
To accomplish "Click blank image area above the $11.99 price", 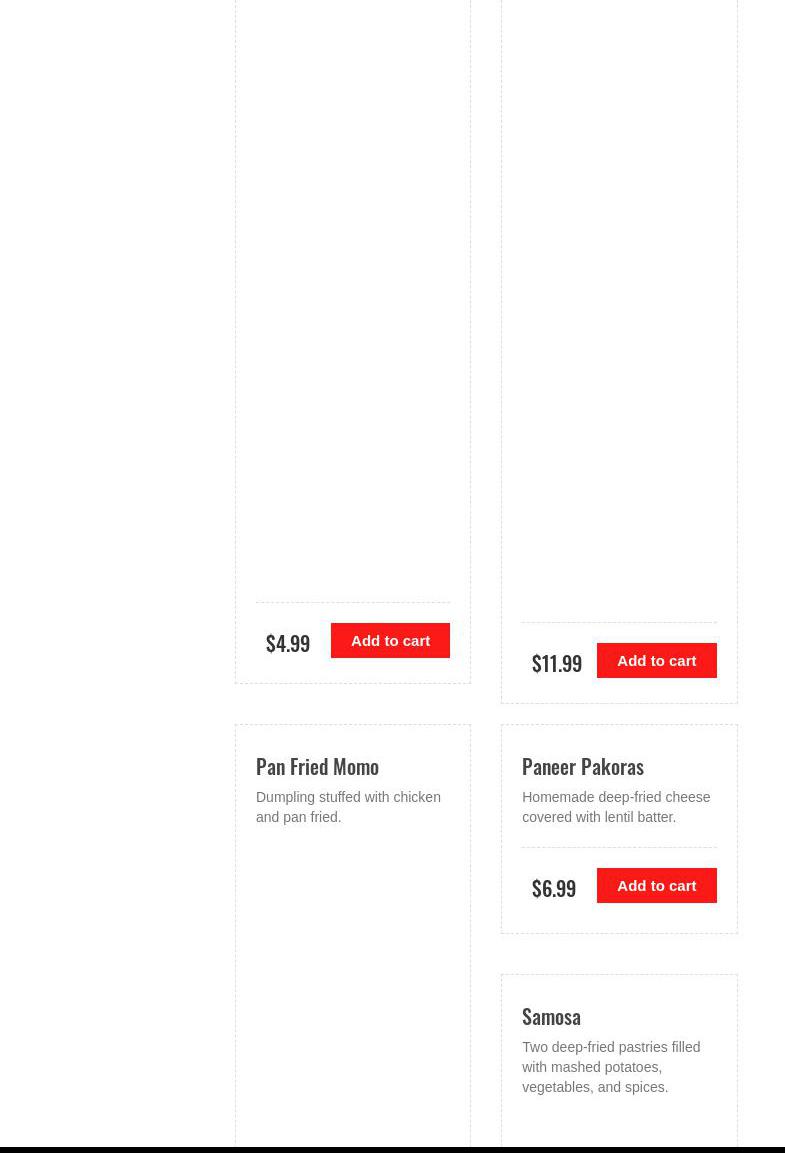I will [x=619, y=310].
